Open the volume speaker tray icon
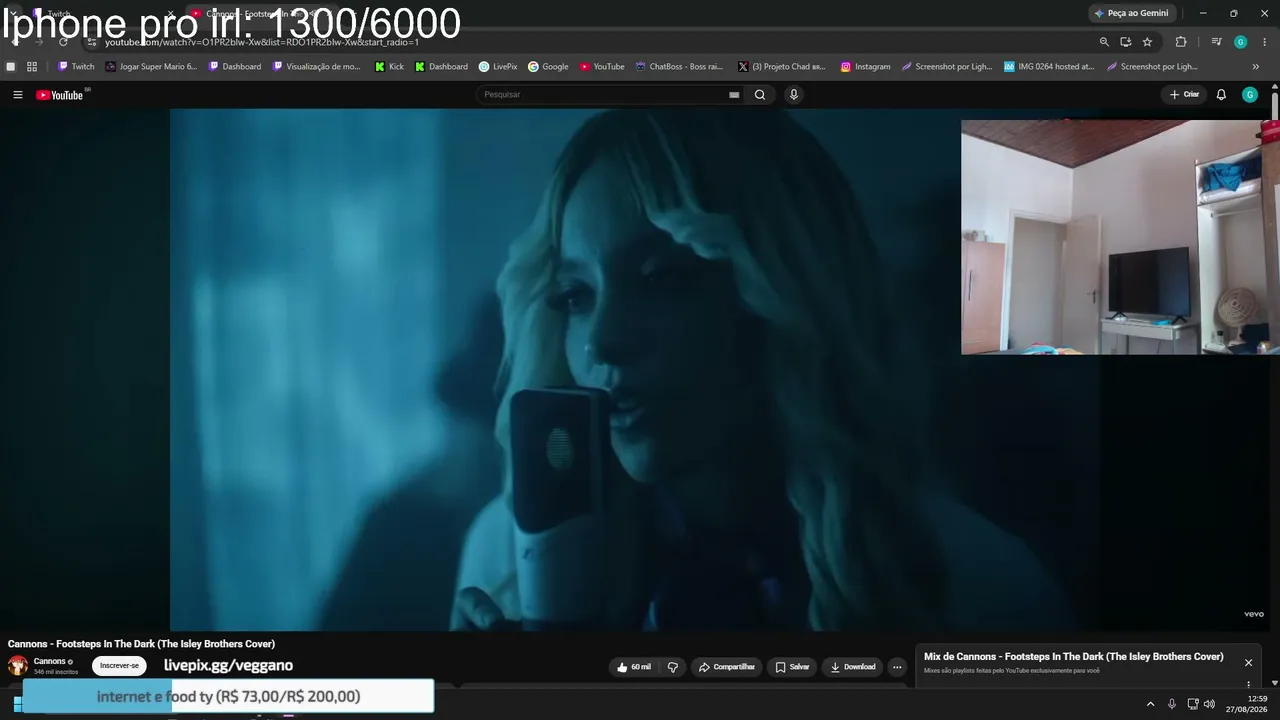Viewport: 1280px width, 720px height. tap(1209, 704)
